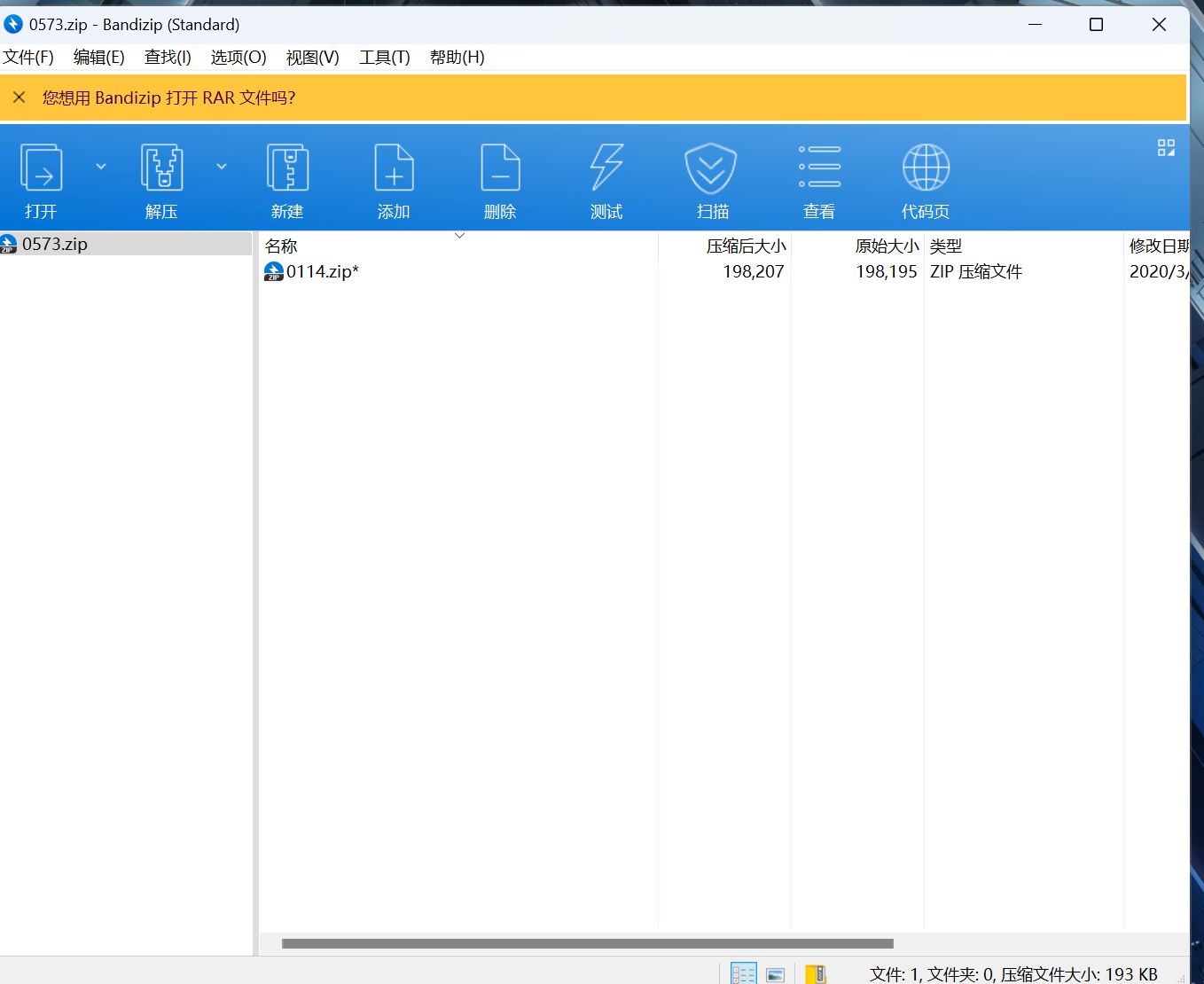The width and height of the screenshot is (1204, 984).
Task: Sort by the 名称 column header
Action: (458, 246)
